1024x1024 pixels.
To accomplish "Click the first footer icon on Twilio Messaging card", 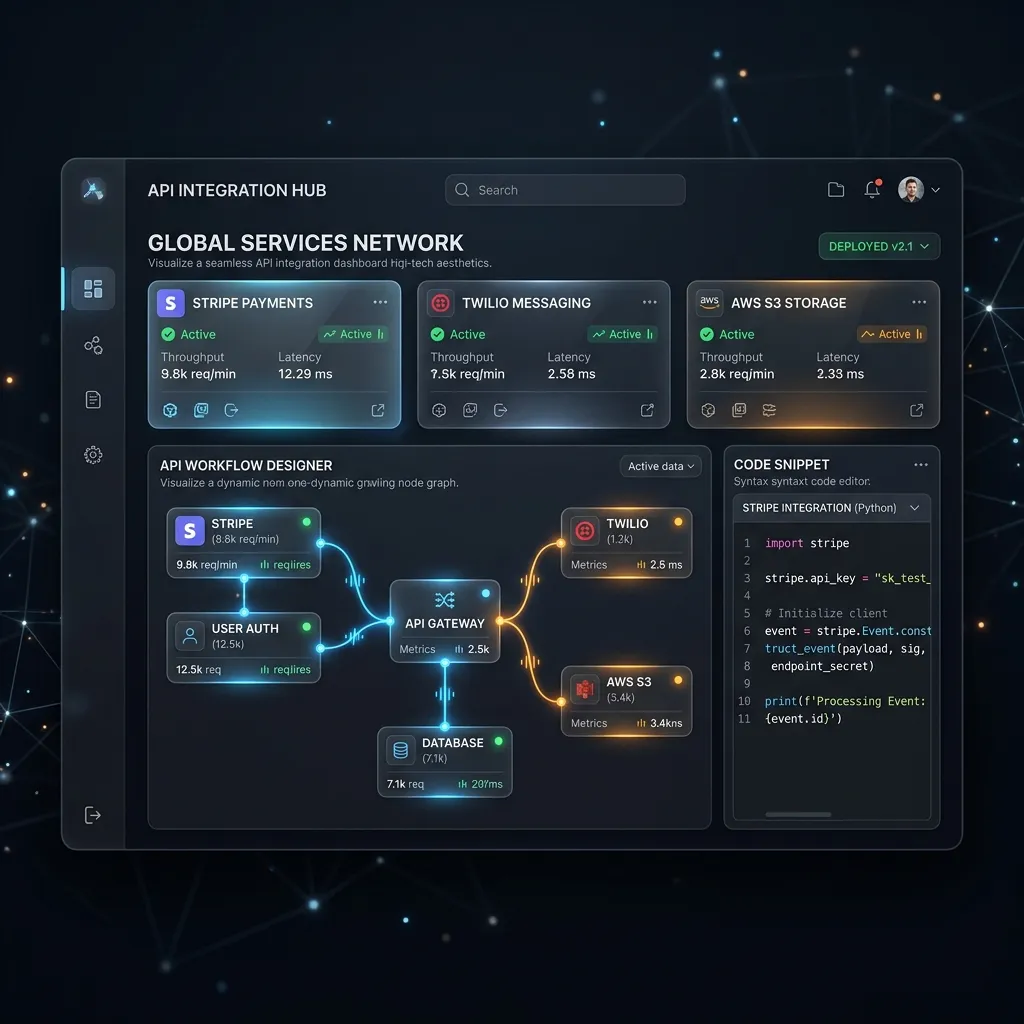I will click(439, 410).
